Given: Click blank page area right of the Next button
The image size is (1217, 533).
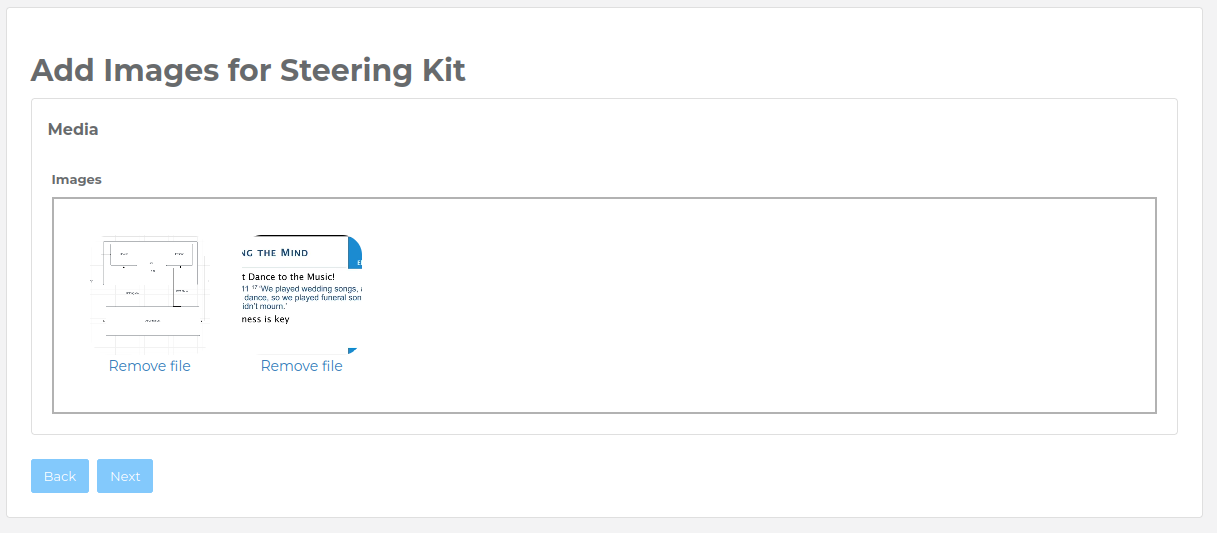Looking at the screenshot, I should click(x=600, y=476).
